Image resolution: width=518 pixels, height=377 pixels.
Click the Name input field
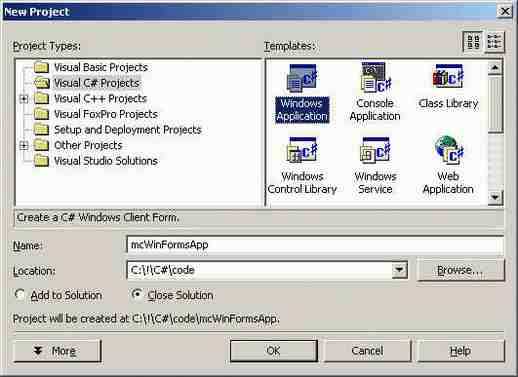tap(315, 245)
